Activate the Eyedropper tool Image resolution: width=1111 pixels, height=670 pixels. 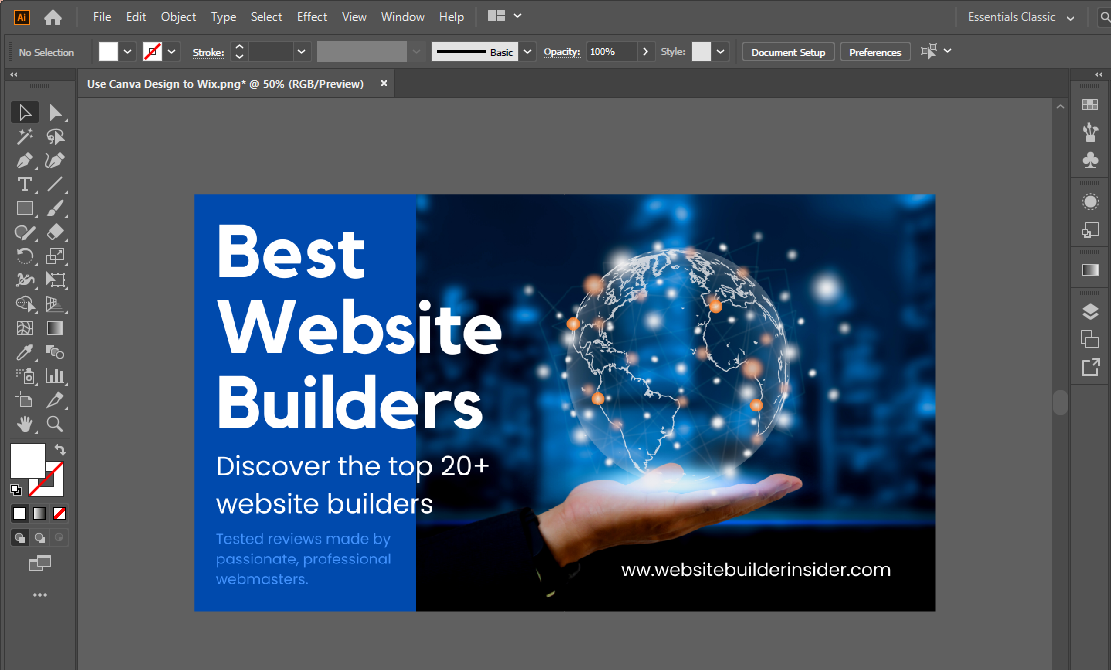[25, 352]
